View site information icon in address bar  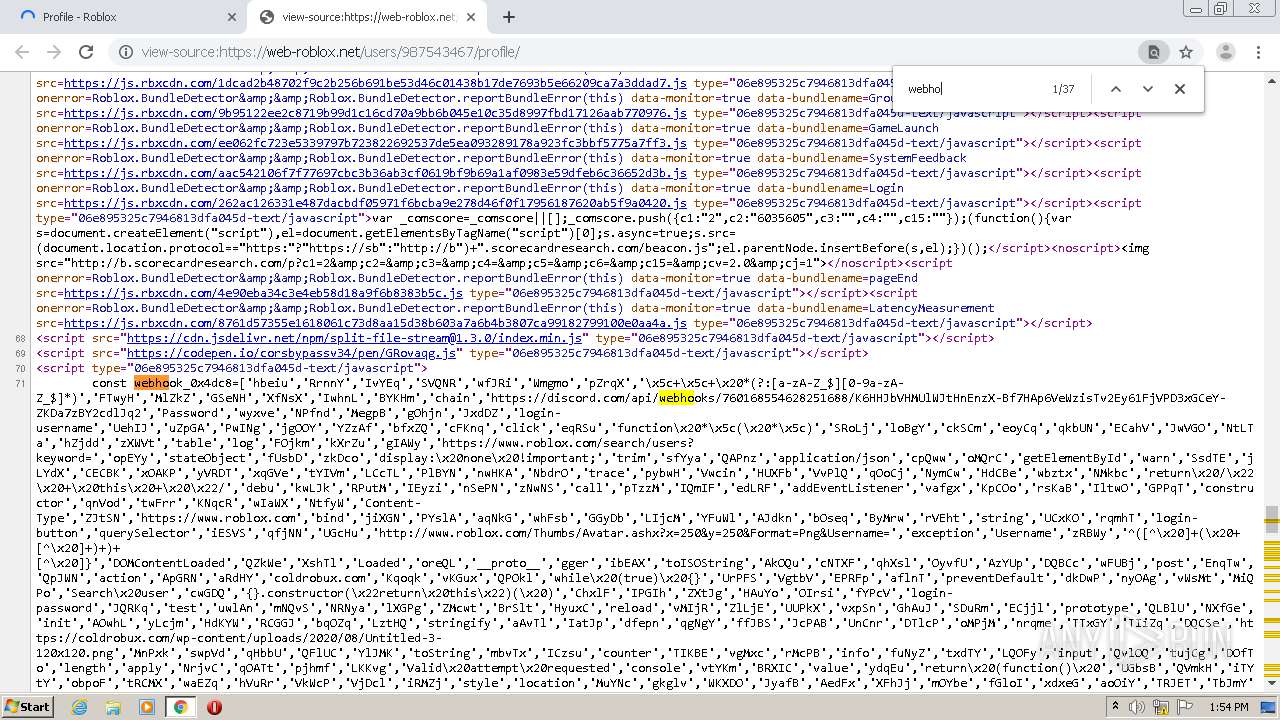coord(126,52)
